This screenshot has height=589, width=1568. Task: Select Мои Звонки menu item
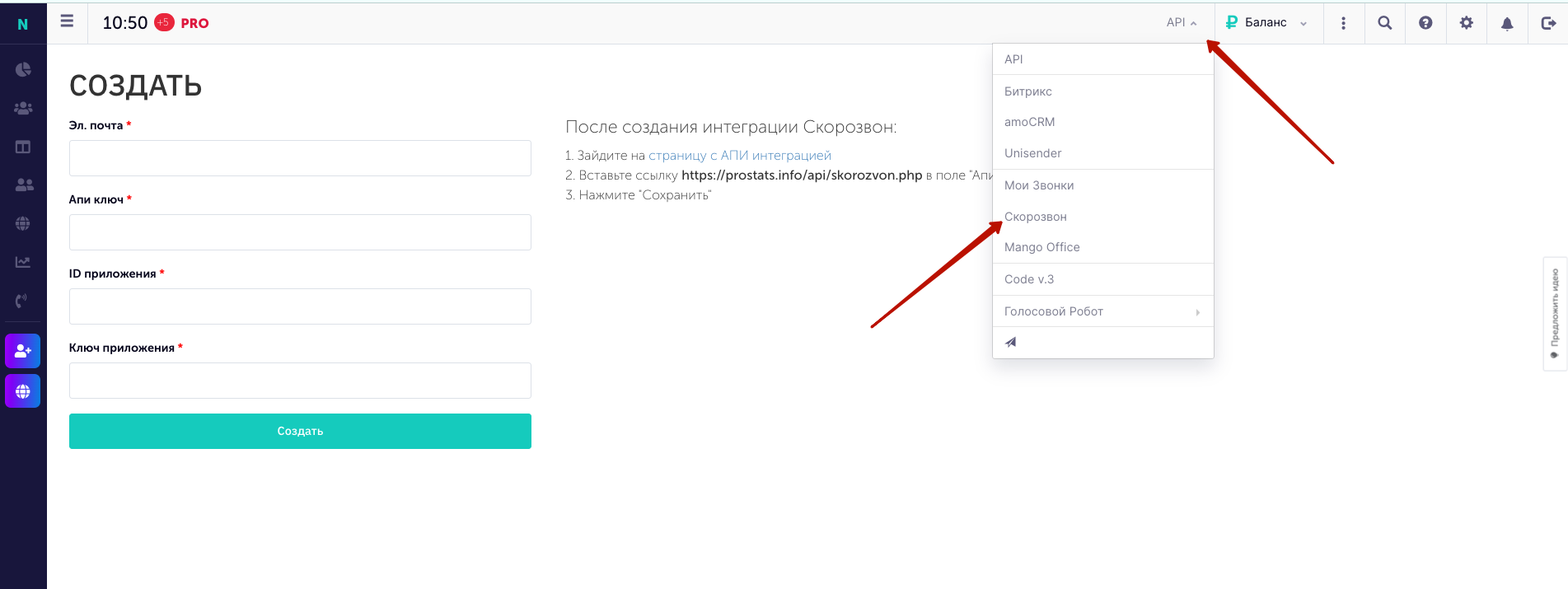point(1102,185)
